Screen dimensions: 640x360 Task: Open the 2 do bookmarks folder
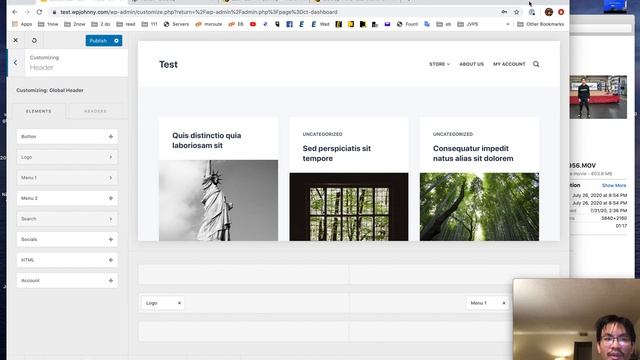tap(101, 24)
